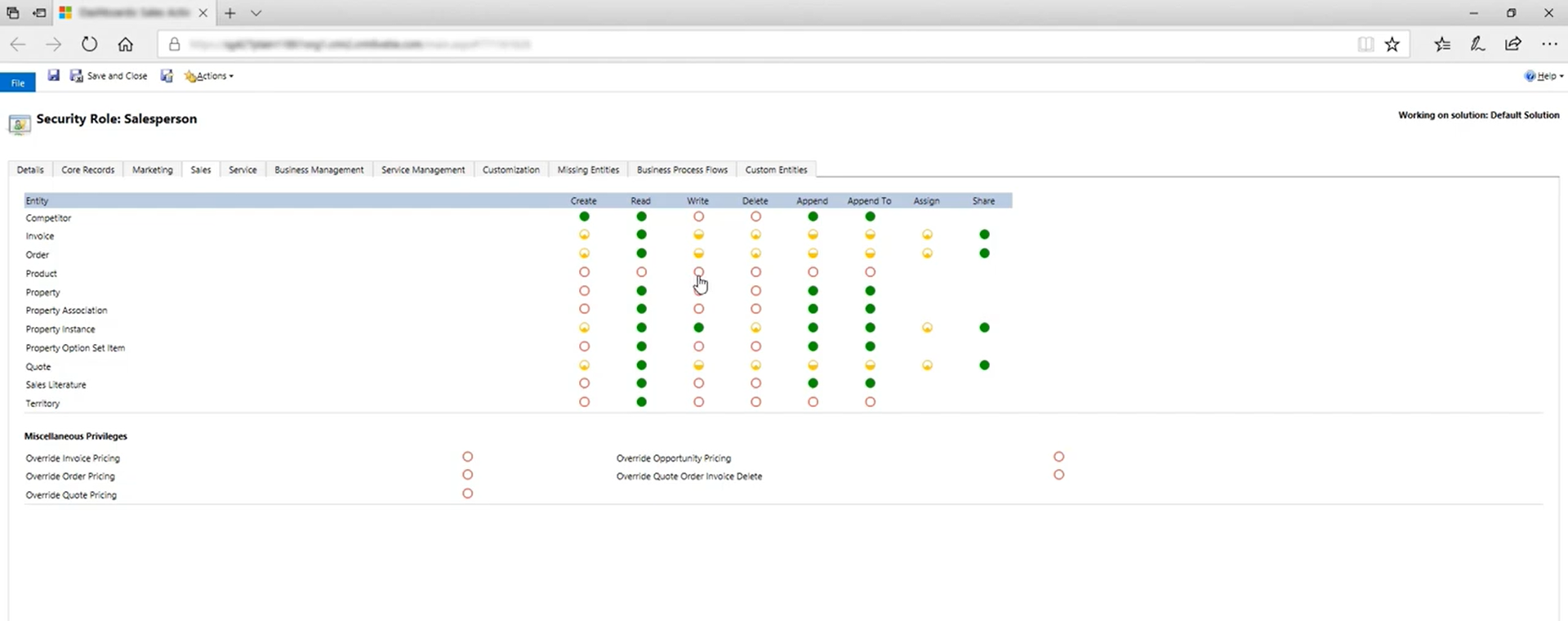This screenshot has height=621, width=1568.
Task: Toggle Override Order Pricing privilege
Action: pos(467,475)
